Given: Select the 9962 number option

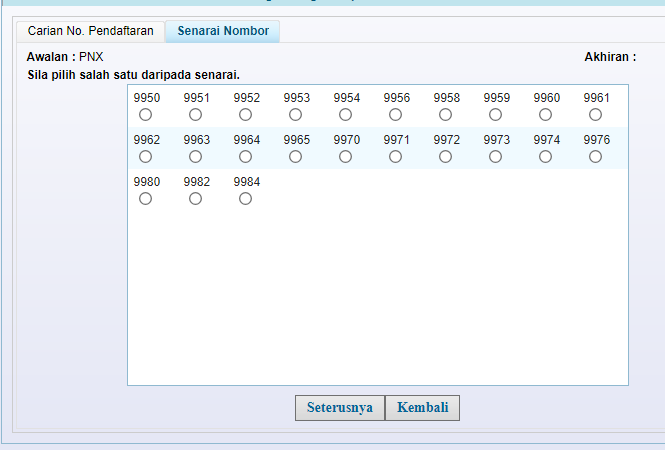Looking at the screenshot, I should (146, 157).
